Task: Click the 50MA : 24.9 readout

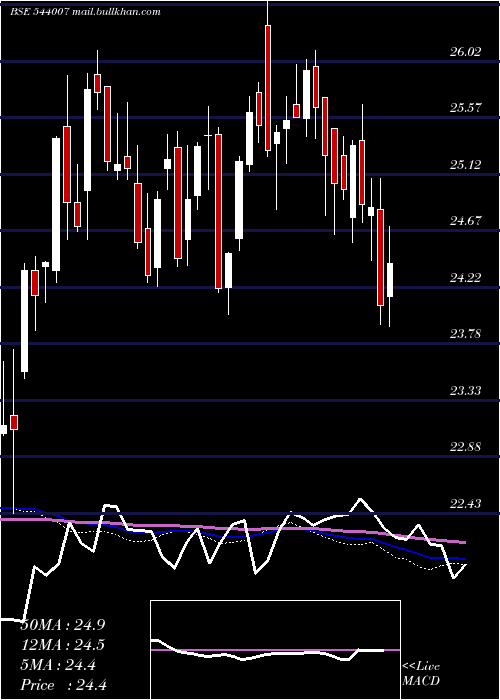Action: [x=63, y=625]
